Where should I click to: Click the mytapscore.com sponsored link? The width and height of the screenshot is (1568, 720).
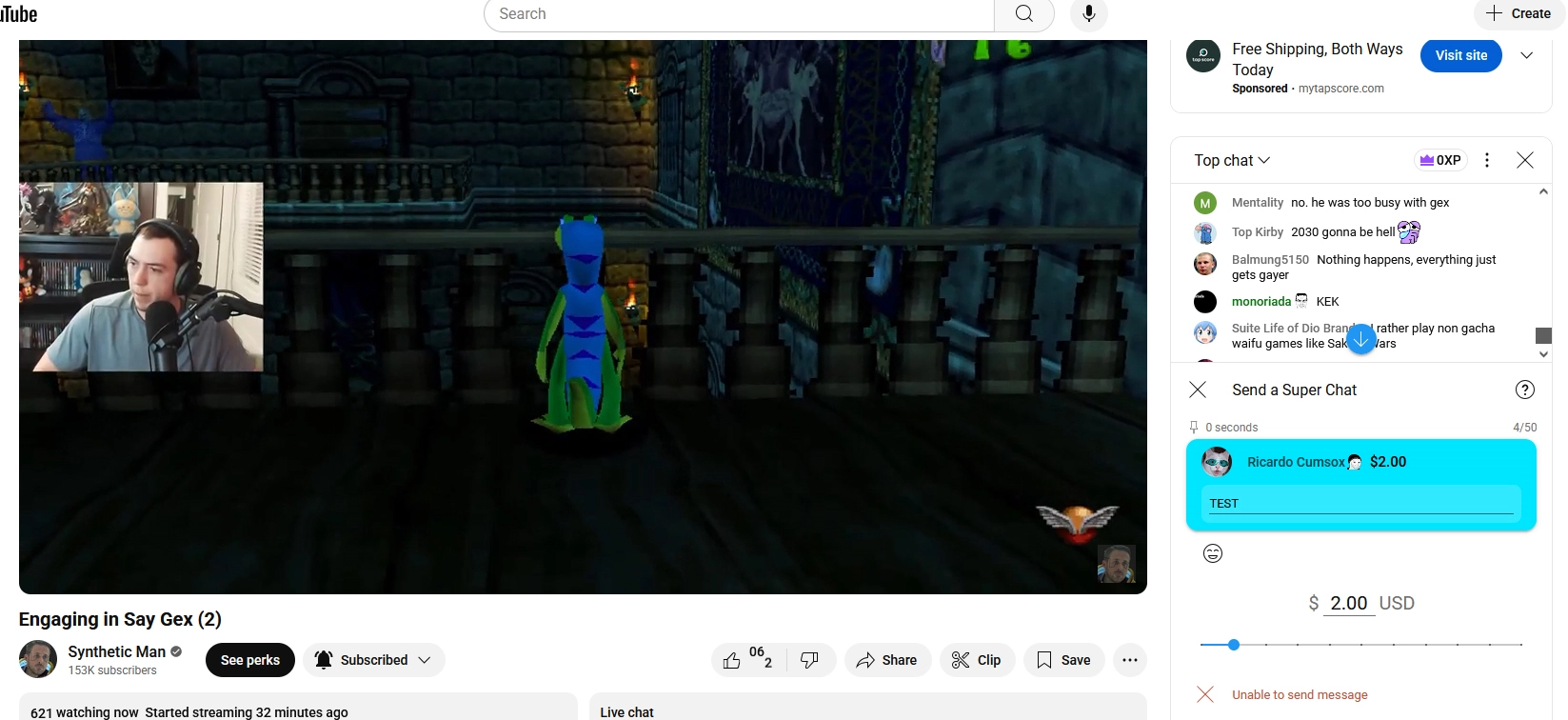click(x=1341, y=89)
